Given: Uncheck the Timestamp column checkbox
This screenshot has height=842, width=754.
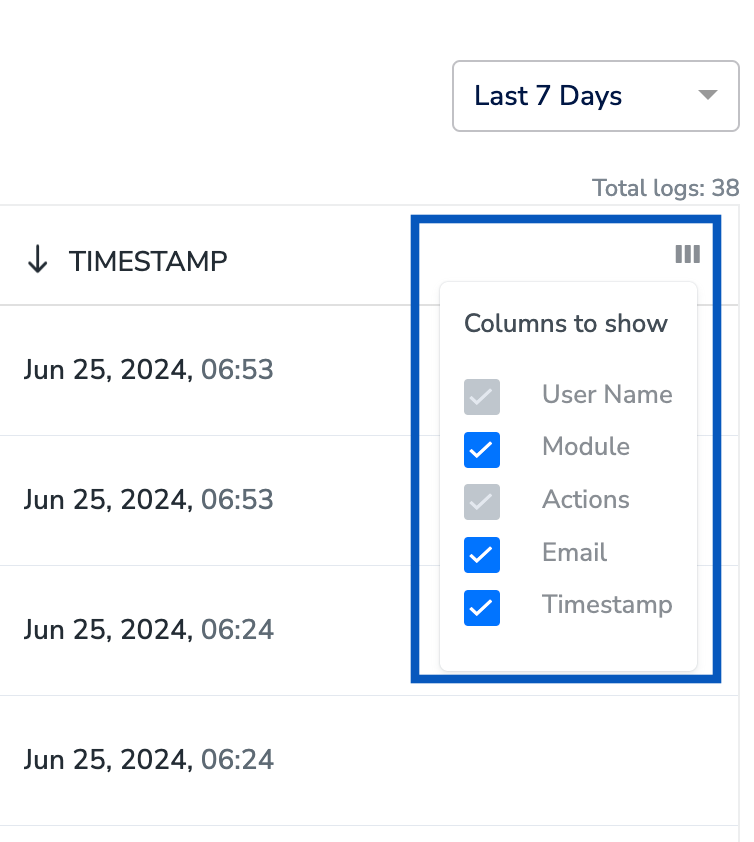Looking at the screenshot, I should coord(482,608).
